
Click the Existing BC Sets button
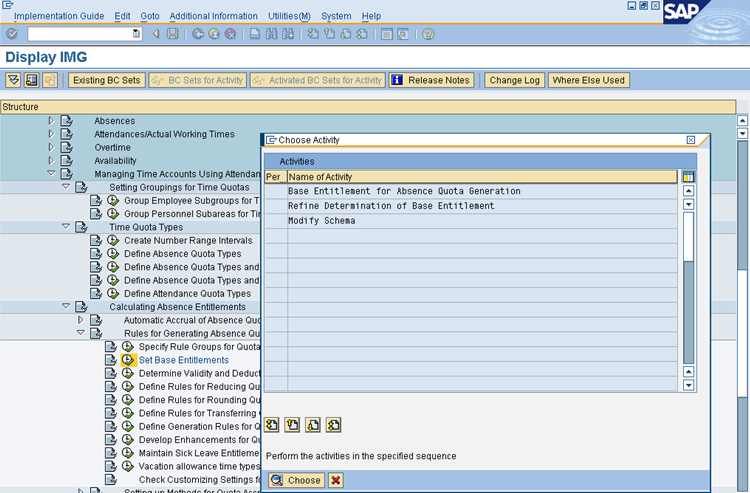coord(107,80)
